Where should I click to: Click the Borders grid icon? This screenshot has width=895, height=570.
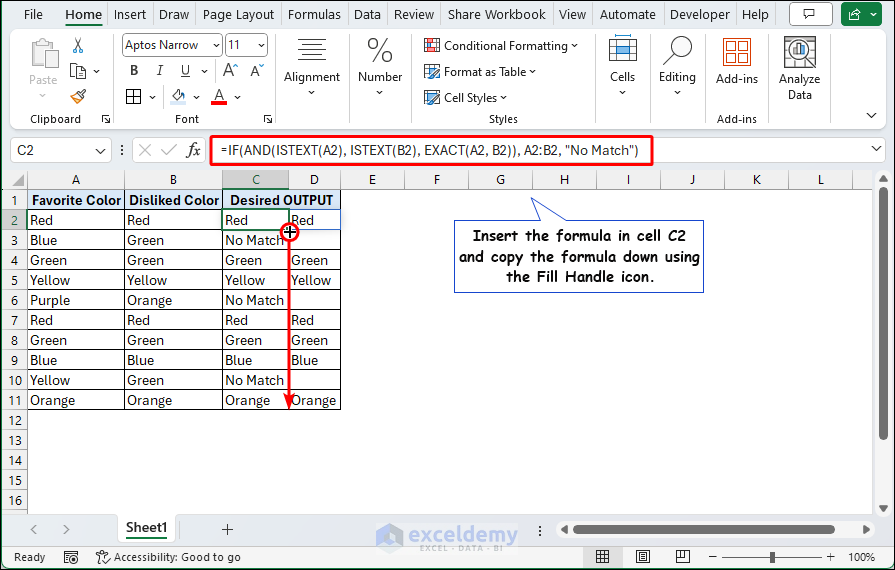tap(134, 97)
